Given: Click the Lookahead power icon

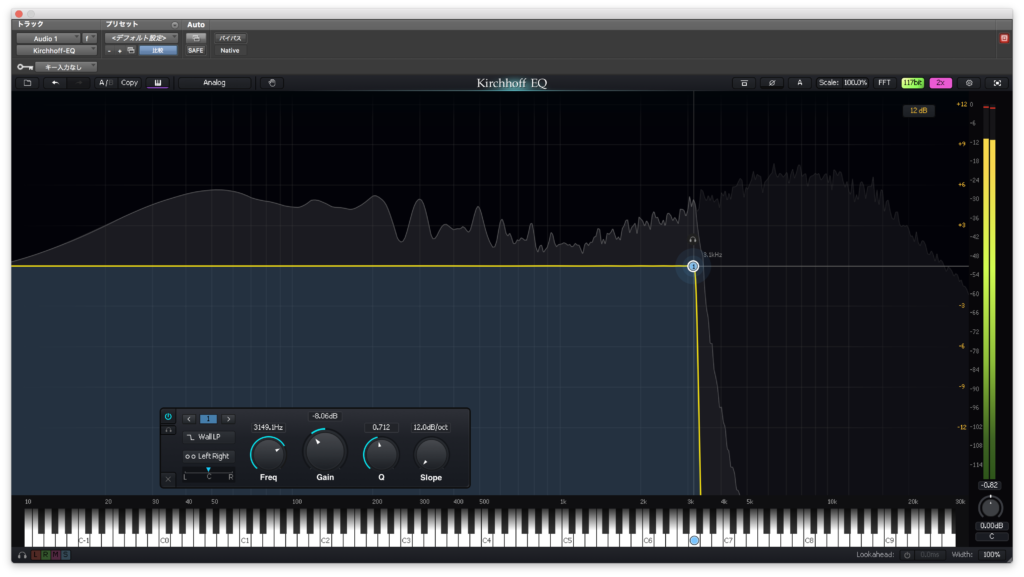Looking at the screenshot, I should (906, 555).
